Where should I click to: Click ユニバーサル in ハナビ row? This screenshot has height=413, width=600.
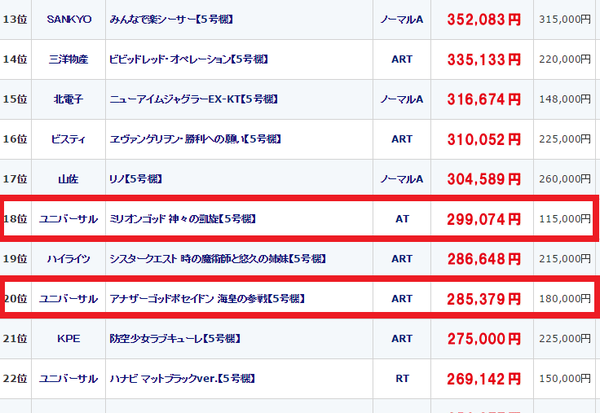click(x=68, y=379)
